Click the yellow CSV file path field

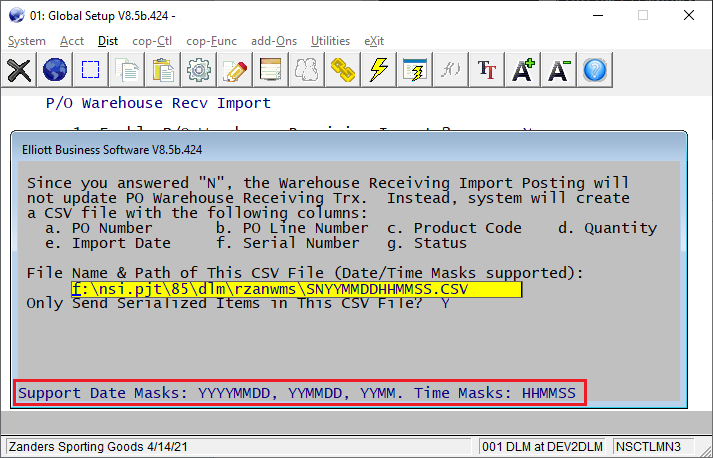tap(296, 289)
